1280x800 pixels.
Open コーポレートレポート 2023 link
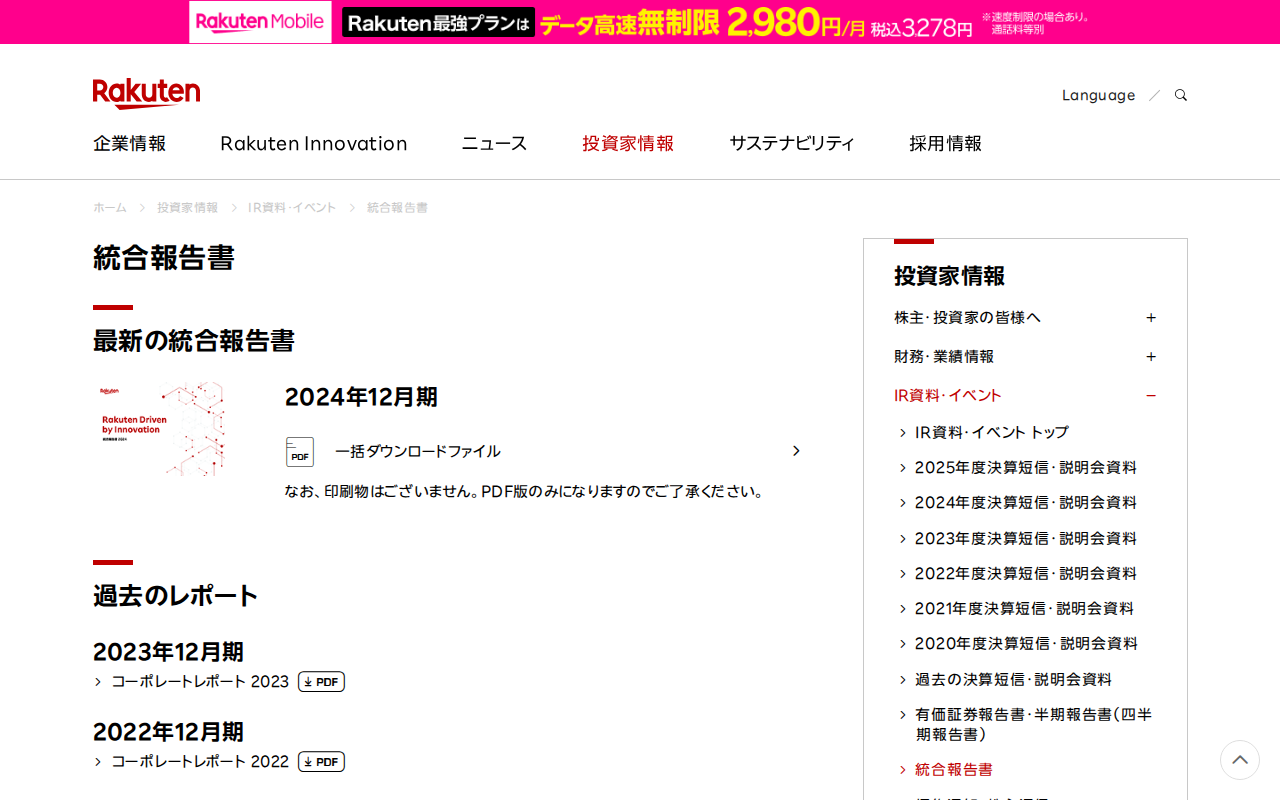[200, 682]
